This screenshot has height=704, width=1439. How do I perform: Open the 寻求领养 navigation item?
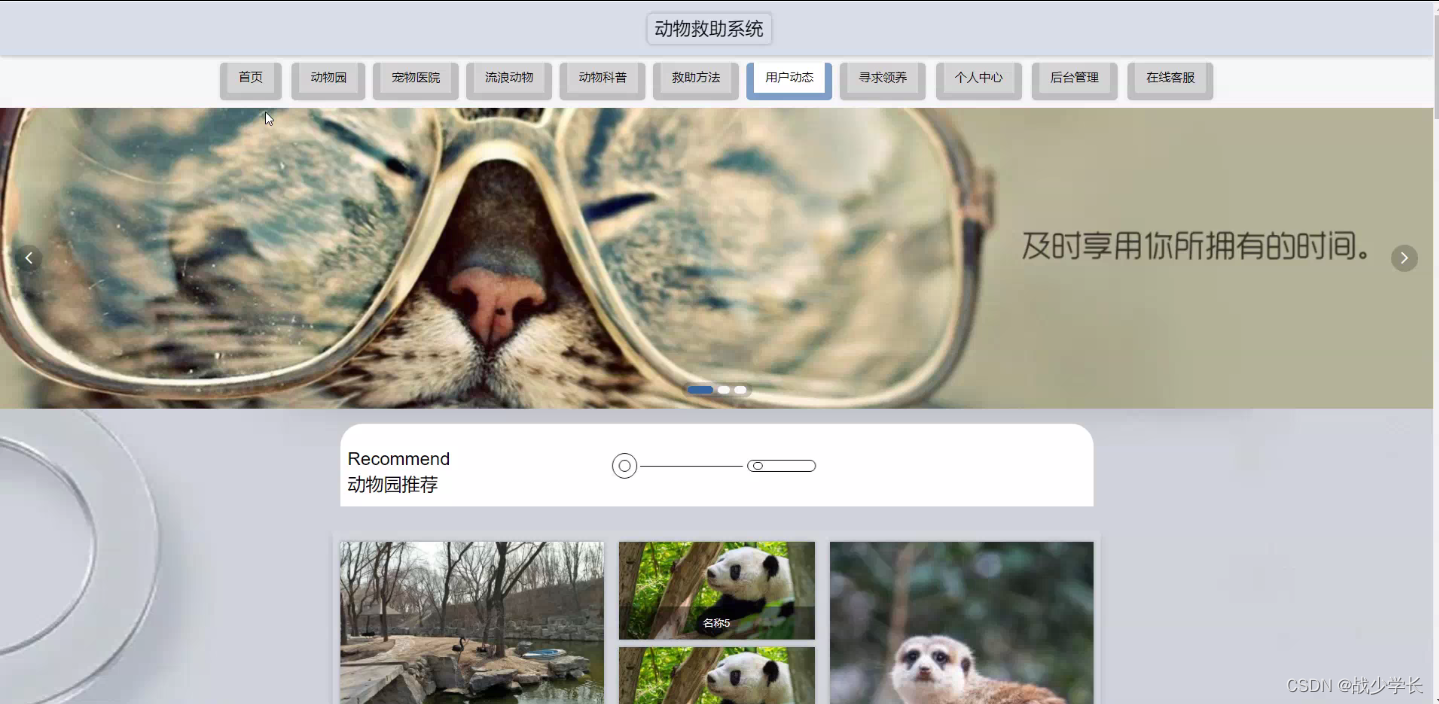click(883, 79)
